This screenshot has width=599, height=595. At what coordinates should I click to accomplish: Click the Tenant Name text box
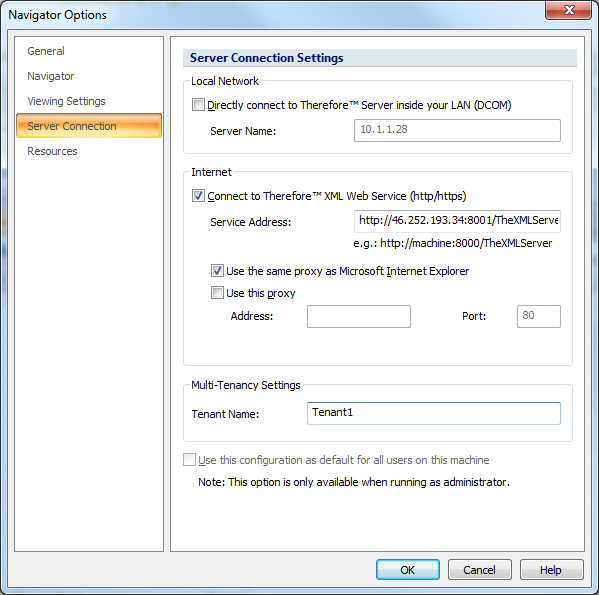tap(434, 413)
